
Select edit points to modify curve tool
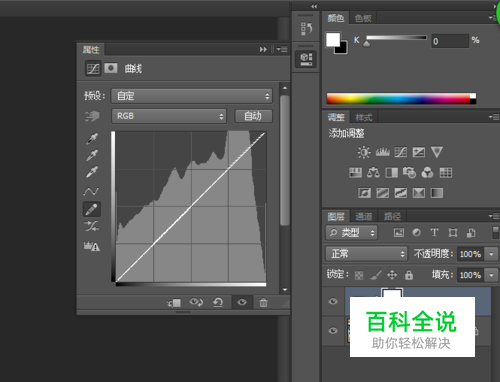pyautogui.click(x=91, y=191)
